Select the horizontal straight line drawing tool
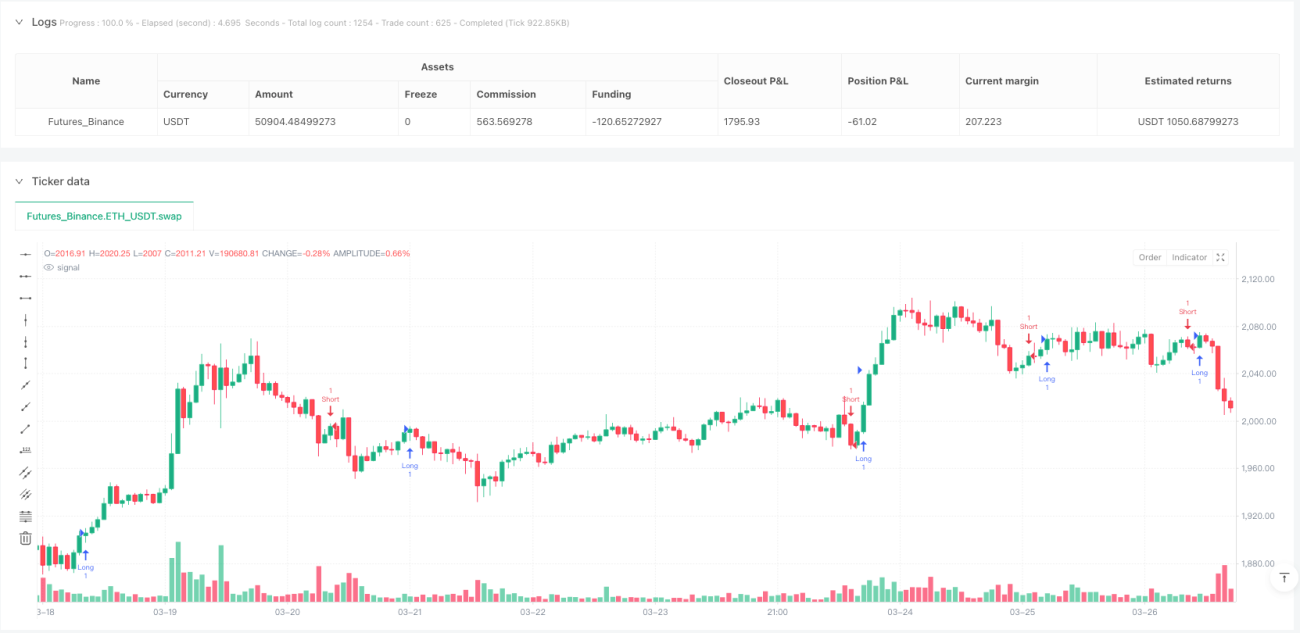1300x633 pixels. point(25,255)
